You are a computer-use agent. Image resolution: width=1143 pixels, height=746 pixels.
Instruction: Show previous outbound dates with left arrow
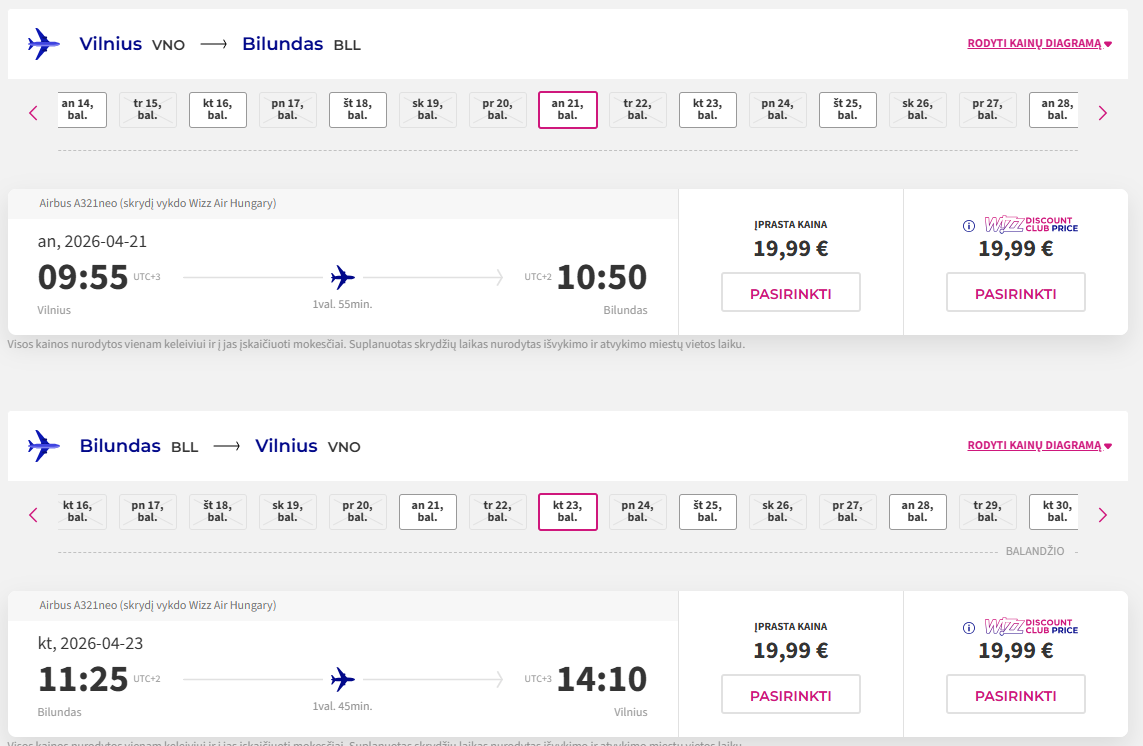(x=33, y=113)
